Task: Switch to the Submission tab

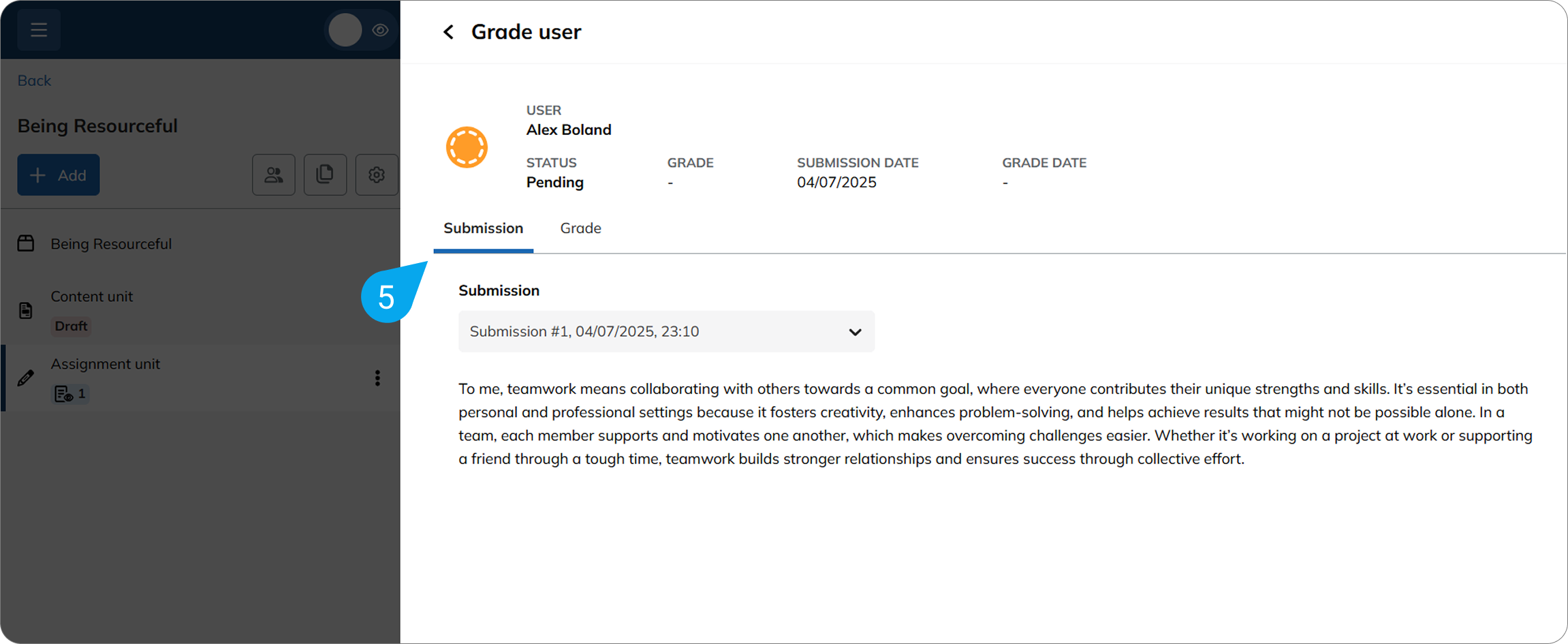Action: coord(484,228)
